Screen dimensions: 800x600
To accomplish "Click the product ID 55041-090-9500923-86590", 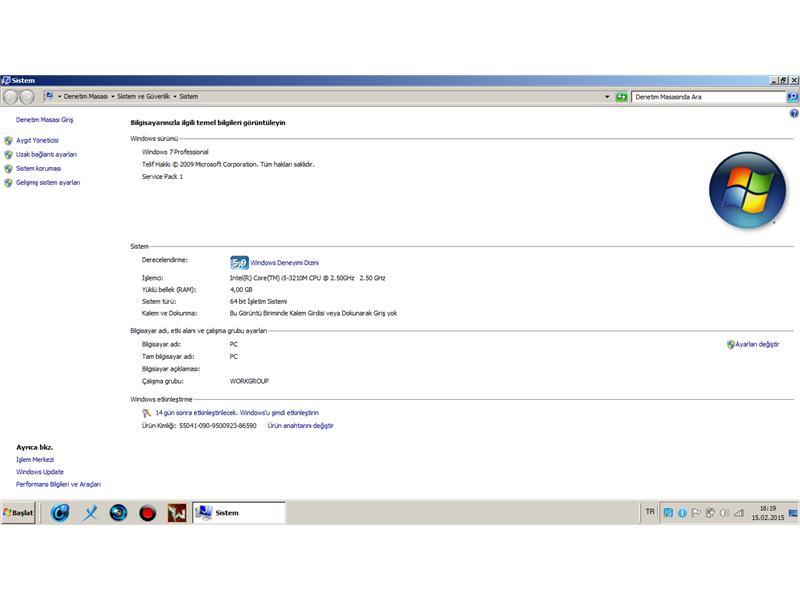I will 218,426.
